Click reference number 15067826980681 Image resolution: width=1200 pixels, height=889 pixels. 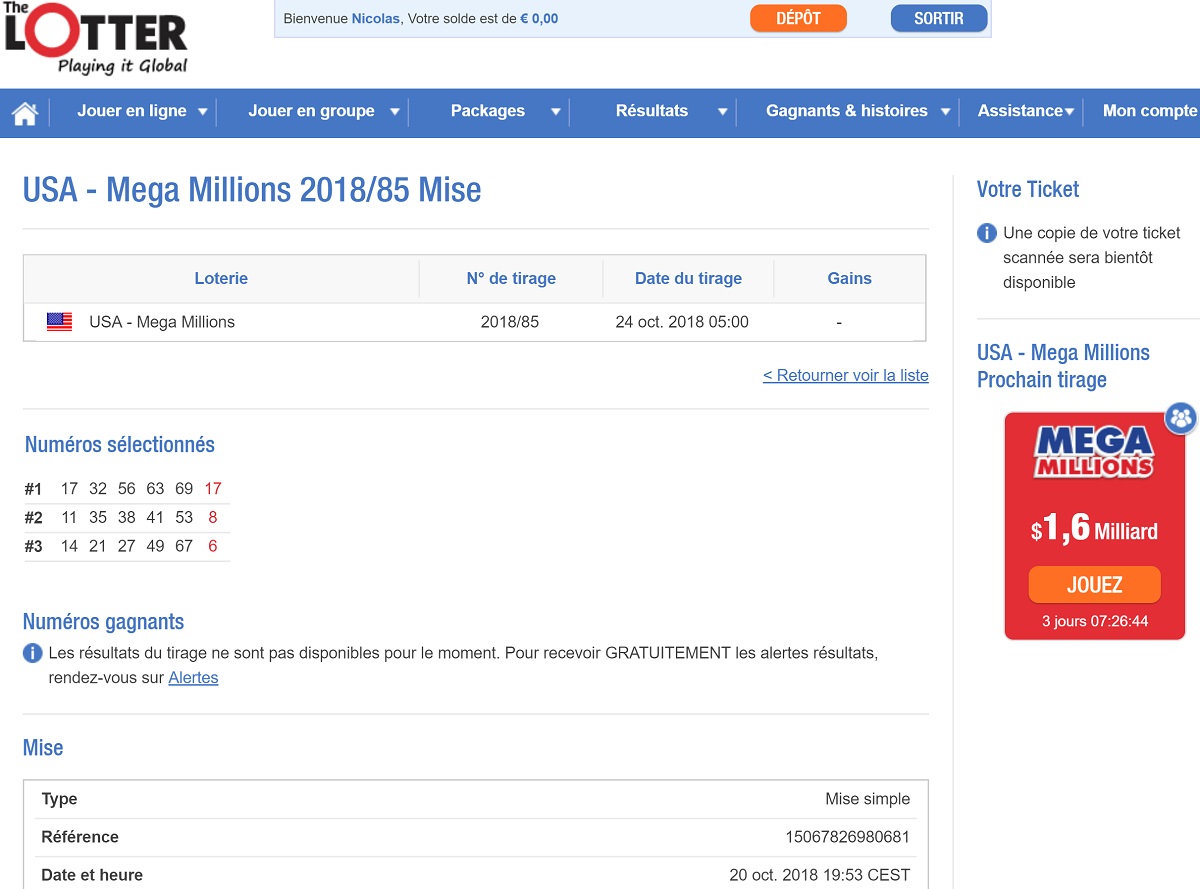tap(848, 837)
